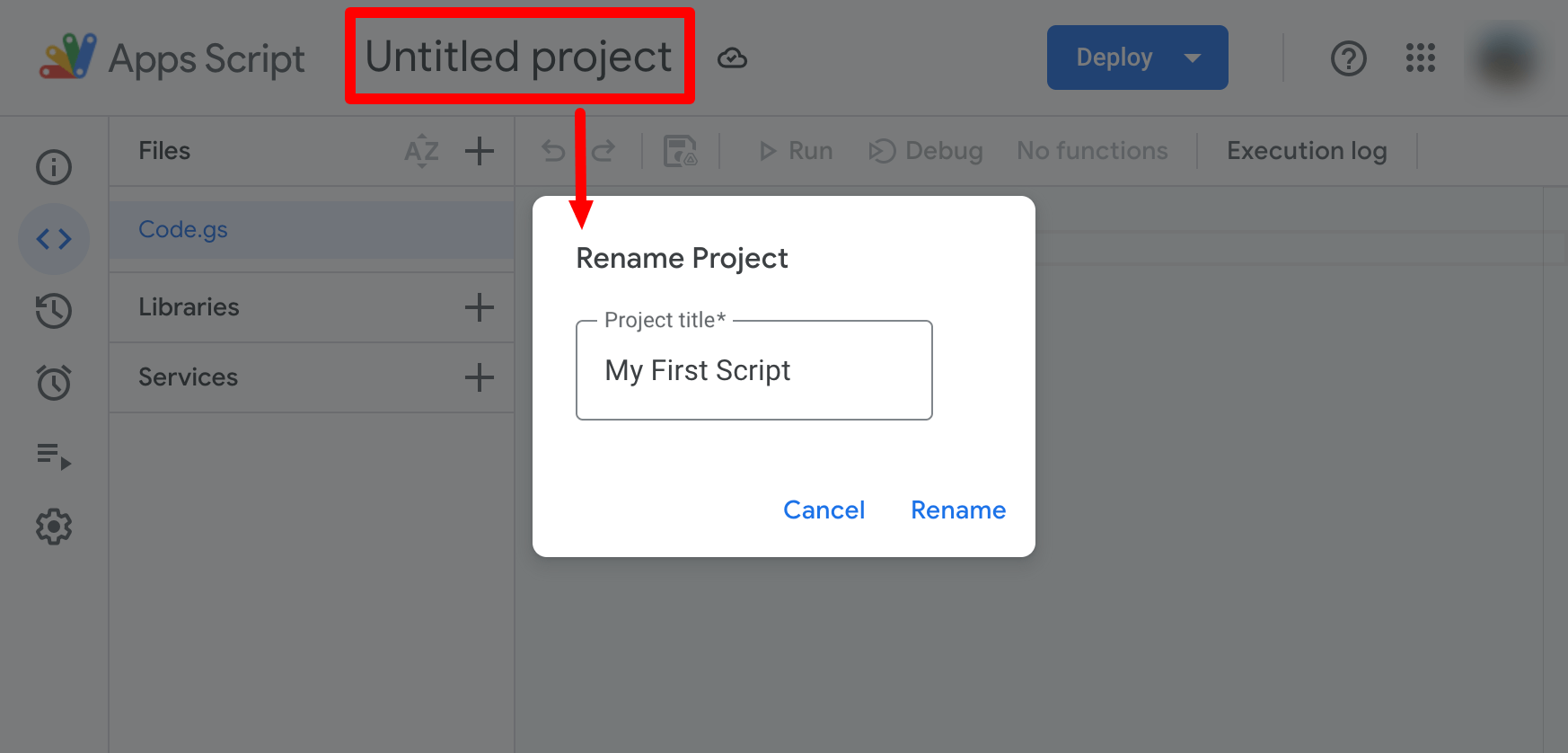Open the No functions selector
Screen dimensions: 1568x753
pos(1091,150)
